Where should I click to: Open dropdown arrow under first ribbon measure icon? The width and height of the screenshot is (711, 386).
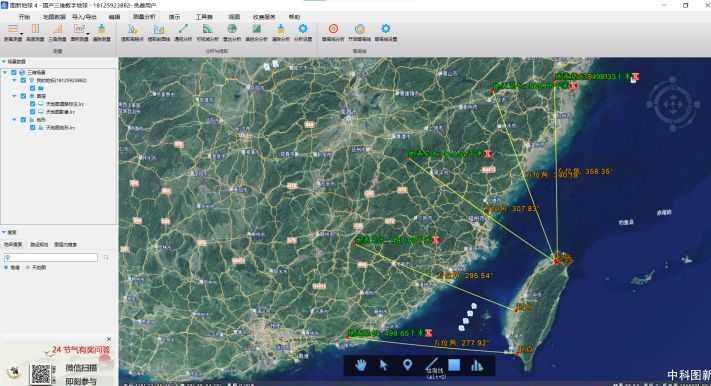(21, 34)
